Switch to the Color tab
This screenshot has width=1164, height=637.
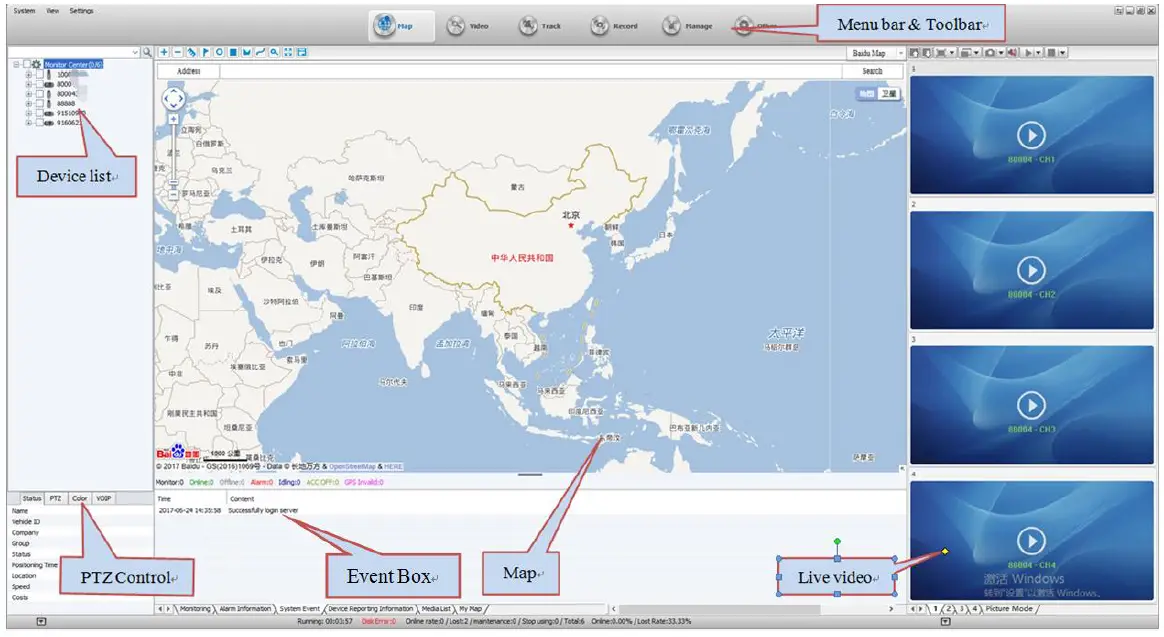pos(79,498)
